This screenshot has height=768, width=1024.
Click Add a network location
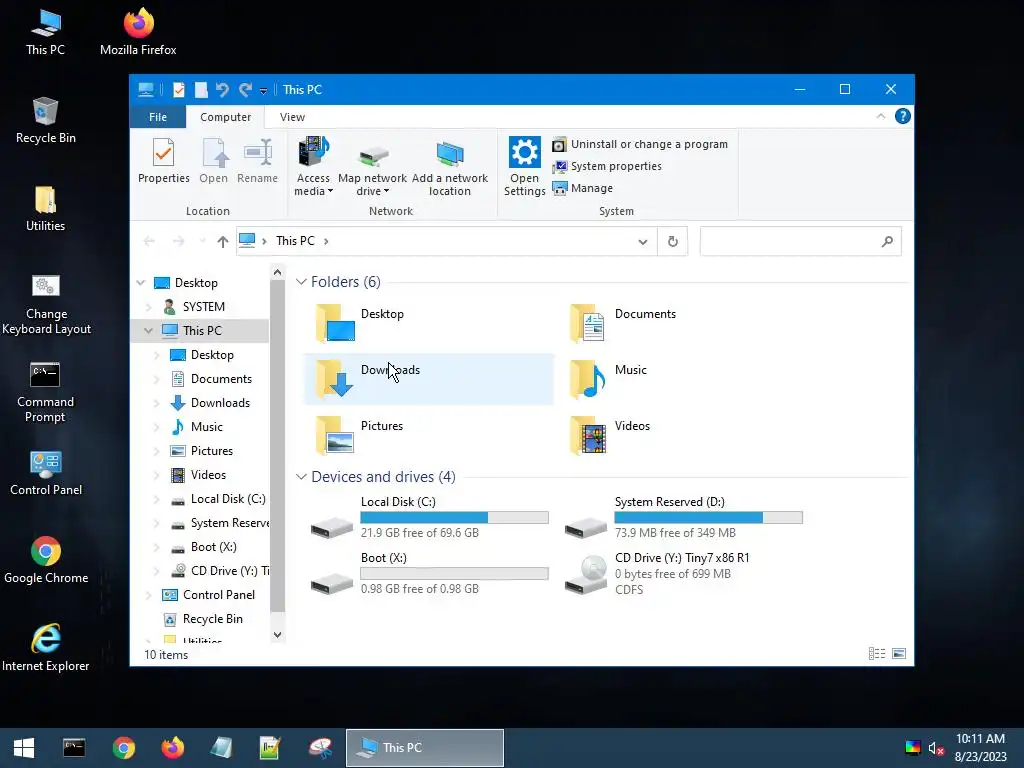tap(449, 167)
